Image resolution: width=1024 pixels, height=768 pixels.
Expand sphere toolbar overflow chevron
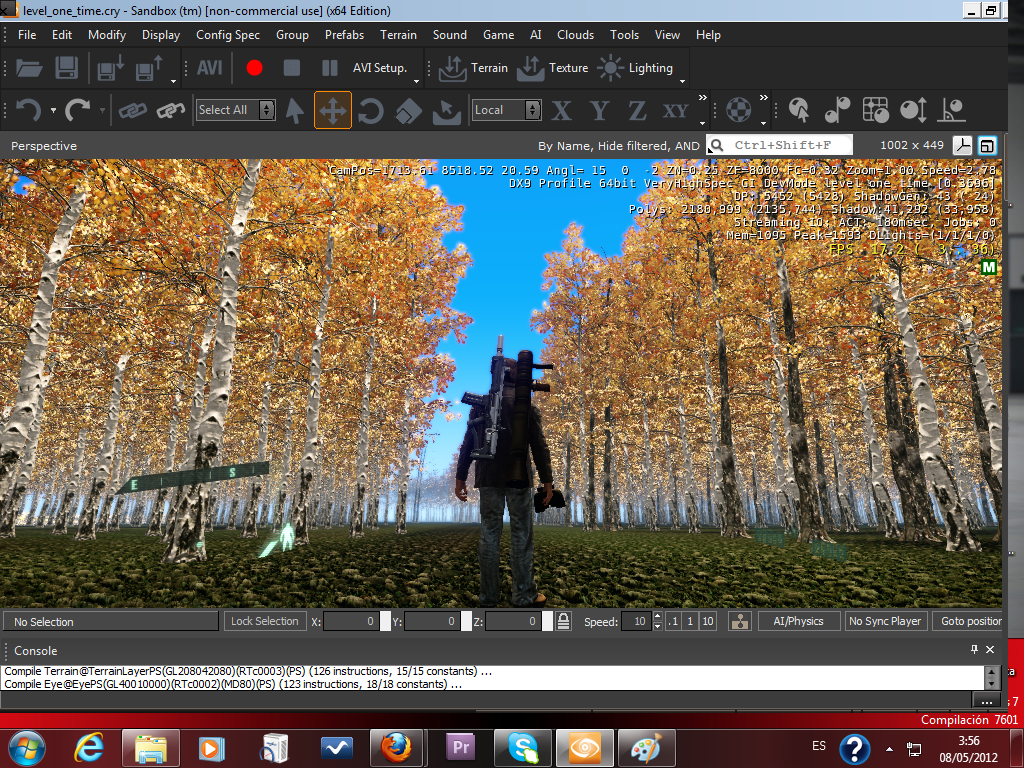click(x=763, y=98)
